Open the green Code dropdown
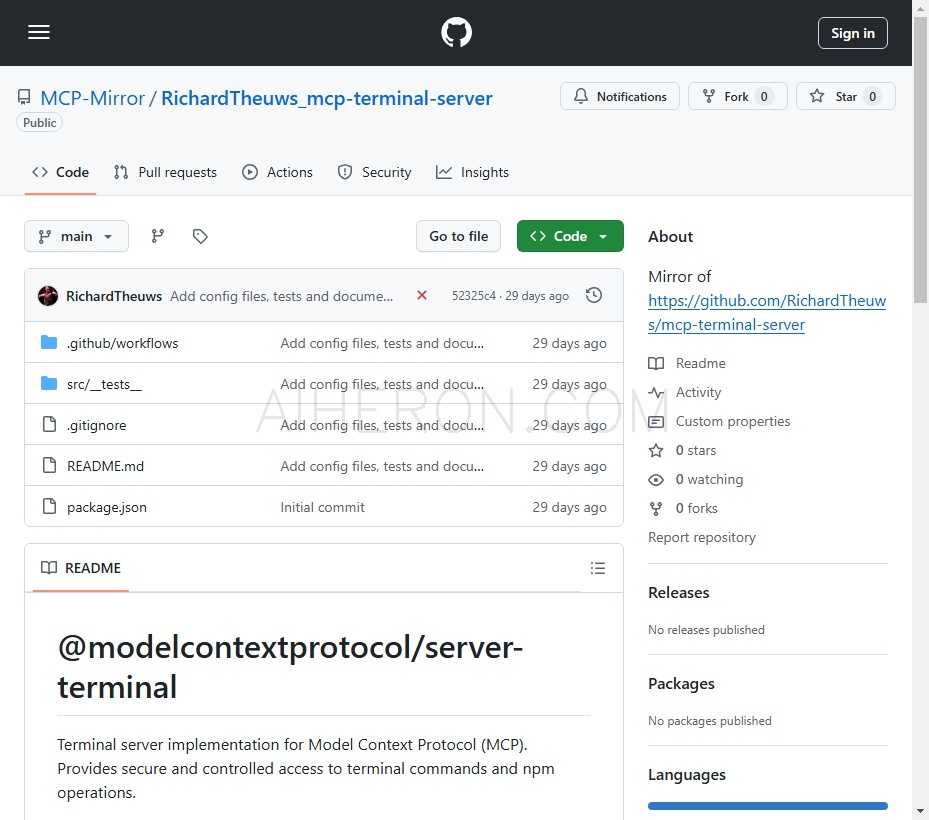This screenshot has height=820, width=929. (x=569, y=236)
